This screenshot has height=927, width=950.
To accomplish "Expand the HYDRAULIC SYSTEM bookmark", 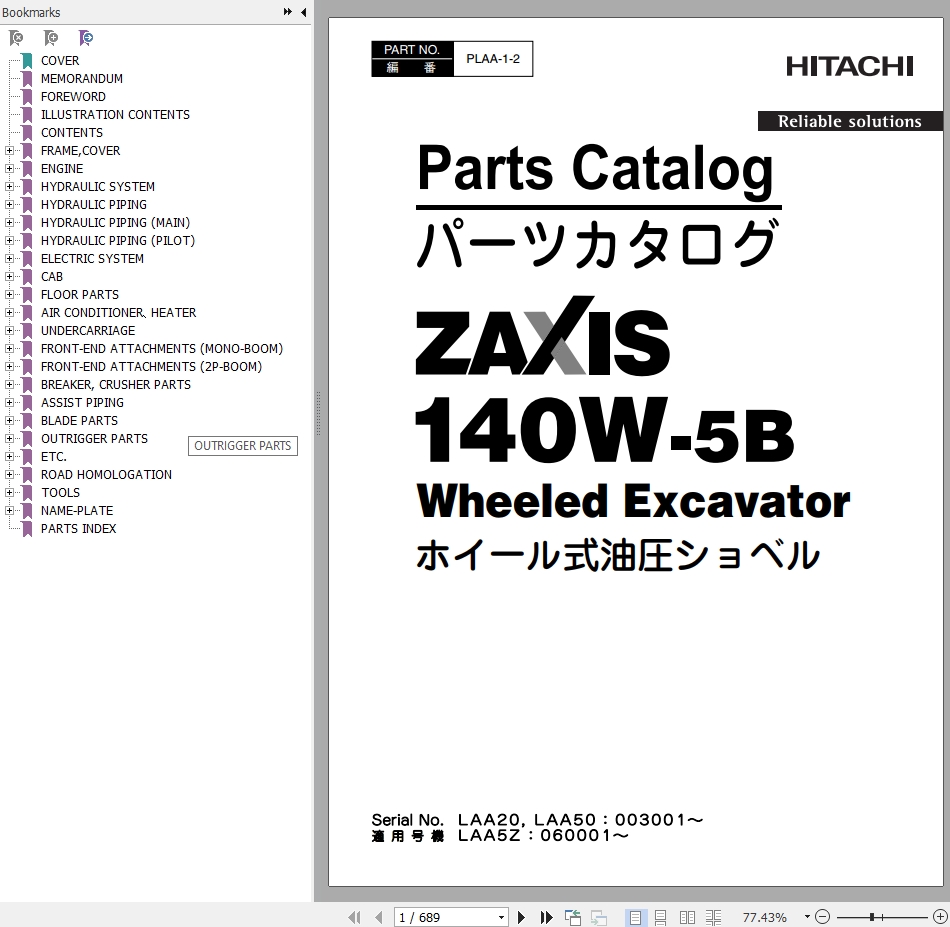I will [x=9, y=187].
